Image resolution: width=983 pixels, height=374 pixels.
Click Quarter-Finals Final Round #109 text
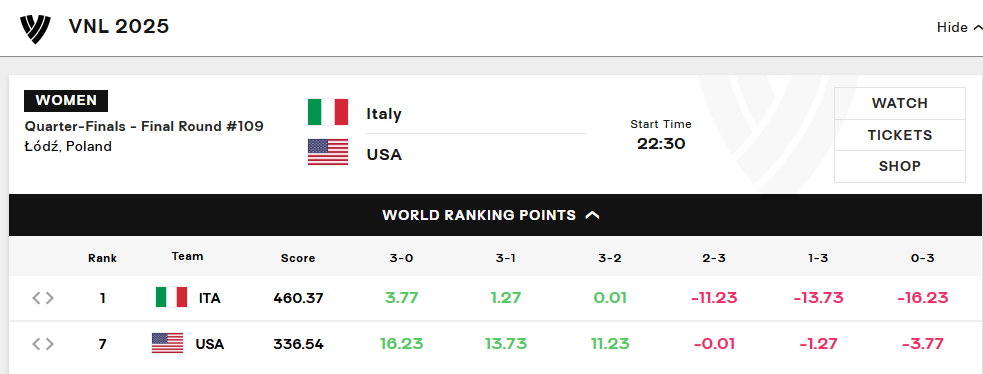pos(144,127)
